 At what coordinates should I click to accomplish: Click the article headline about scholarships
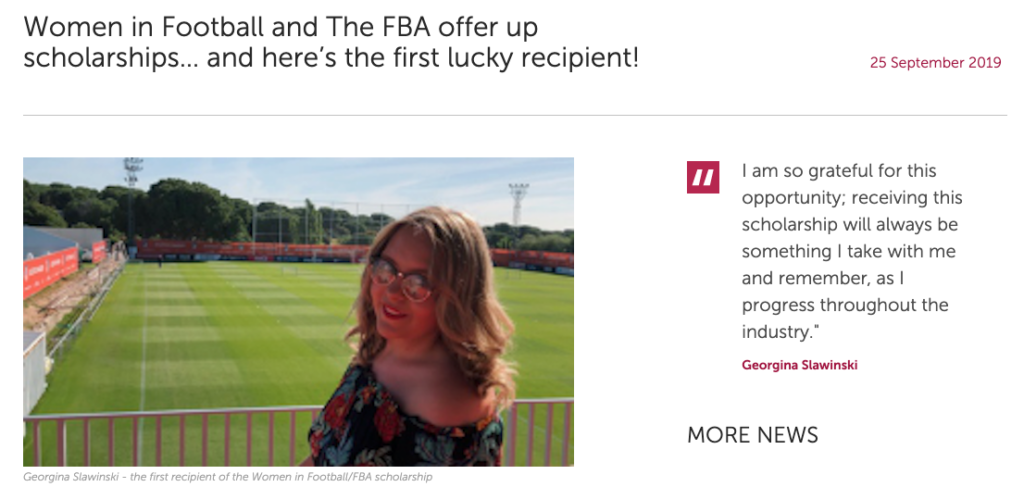click(x=330, y=42)
